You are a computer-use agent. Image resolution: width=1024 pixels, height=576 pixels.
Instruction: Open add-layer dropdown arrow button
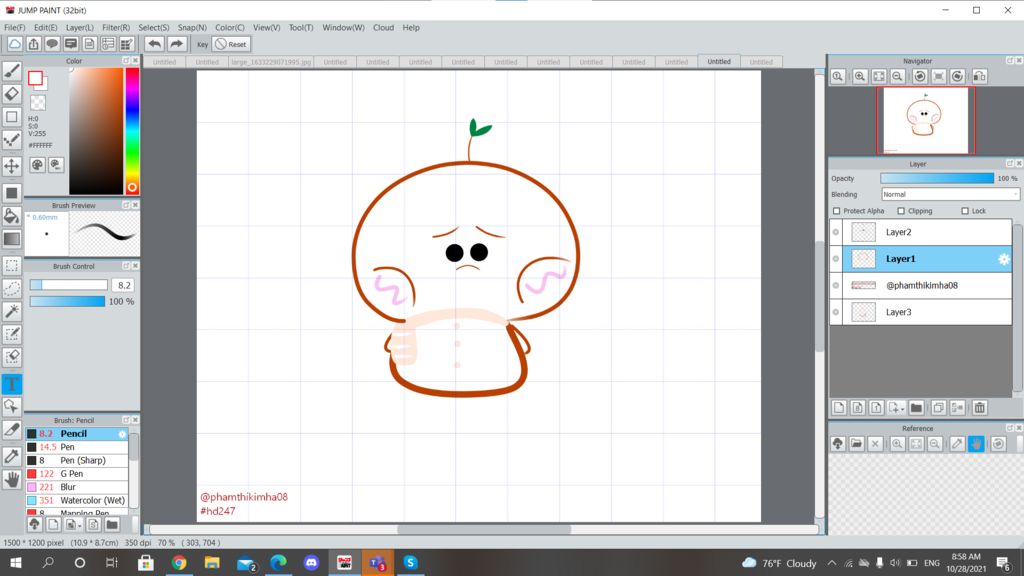(x=897, y=408)
